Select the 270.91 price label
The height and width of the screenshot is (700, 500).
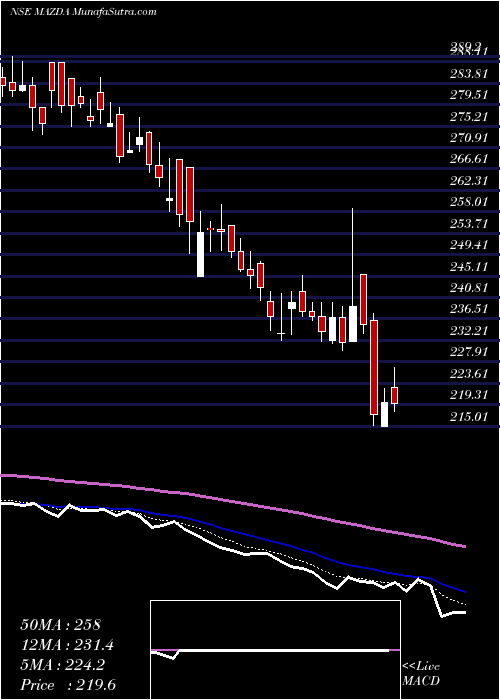(468, 138)
